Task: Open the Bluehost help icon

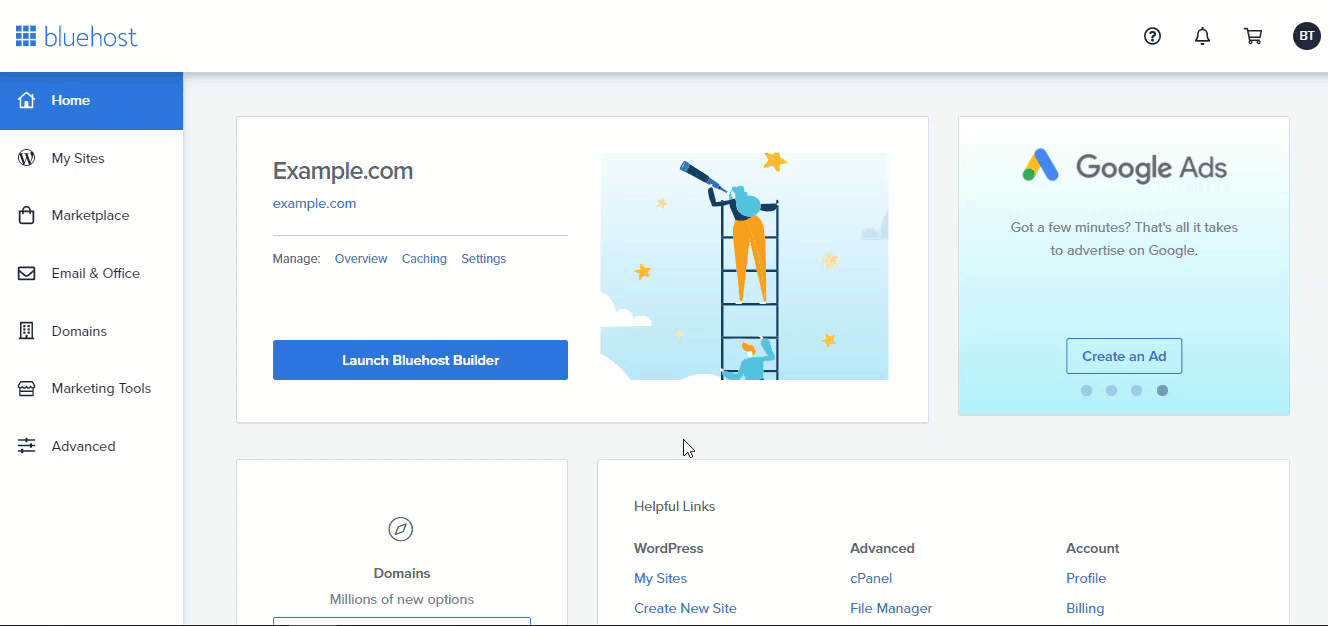Action: pos(1152,36)
